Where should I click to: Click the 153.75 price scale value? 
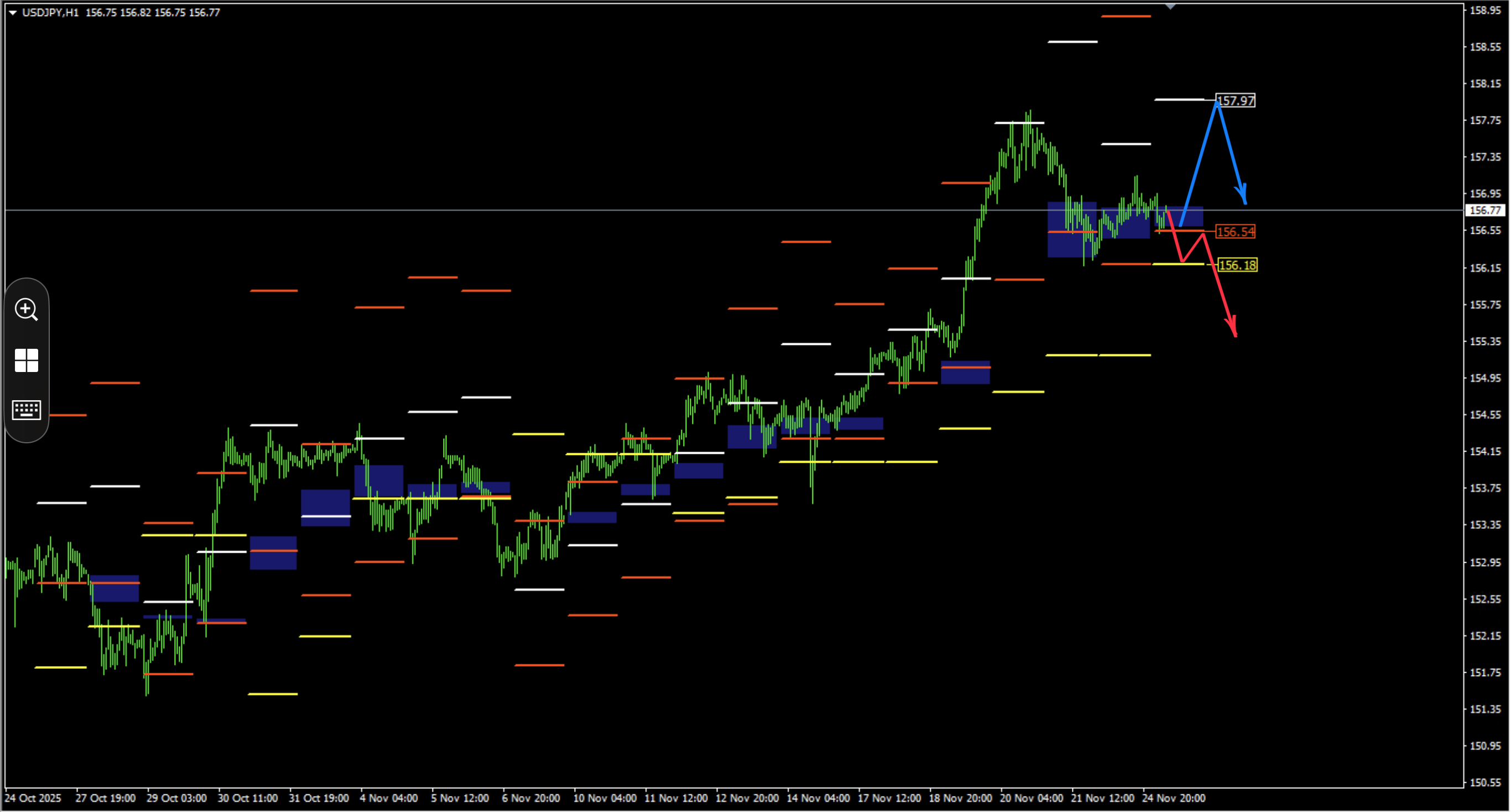pyautogui.click(x=1485, y=488)
